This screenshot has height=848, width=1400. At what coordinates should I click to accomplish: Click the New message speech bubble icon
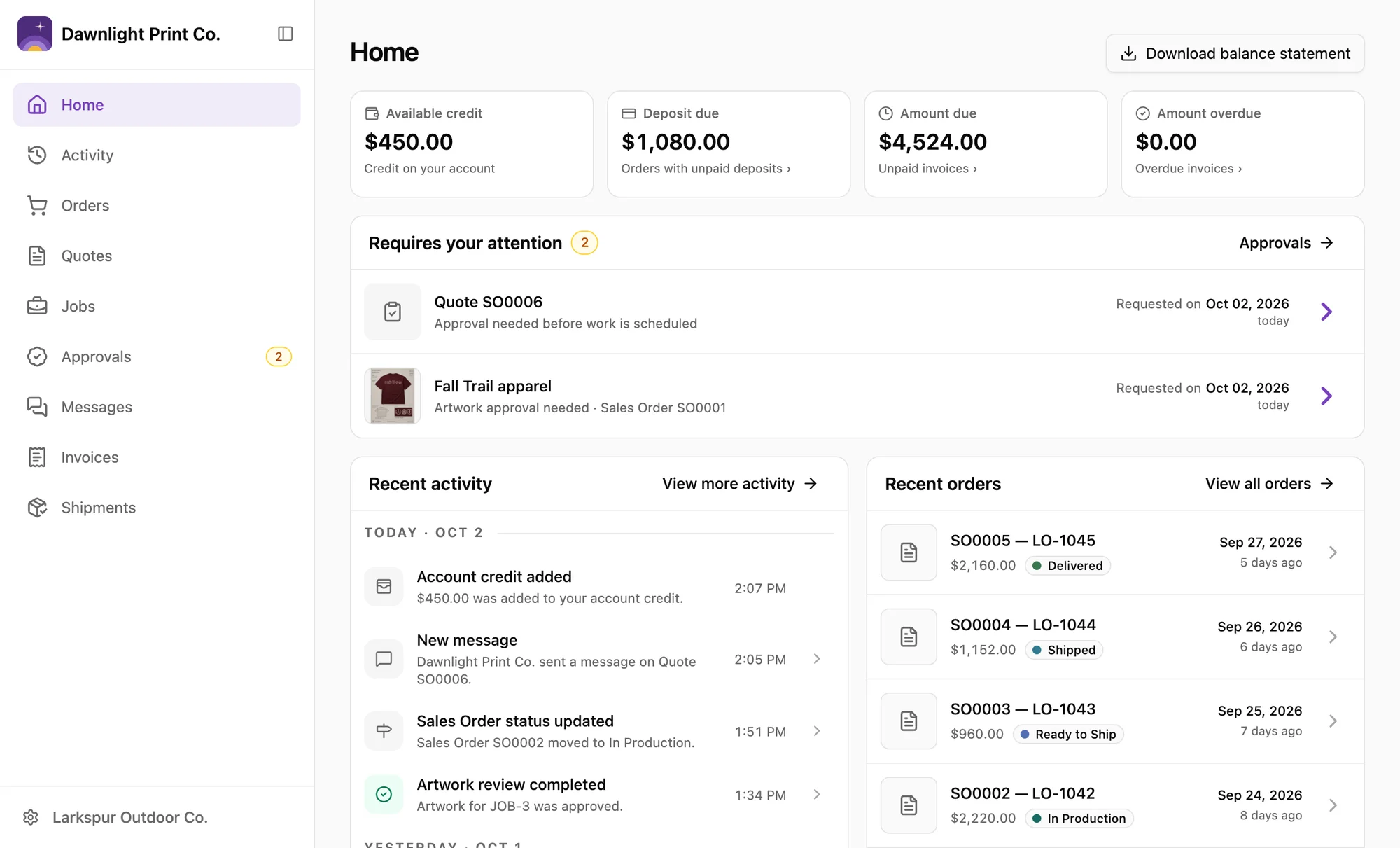coord(384,658)
